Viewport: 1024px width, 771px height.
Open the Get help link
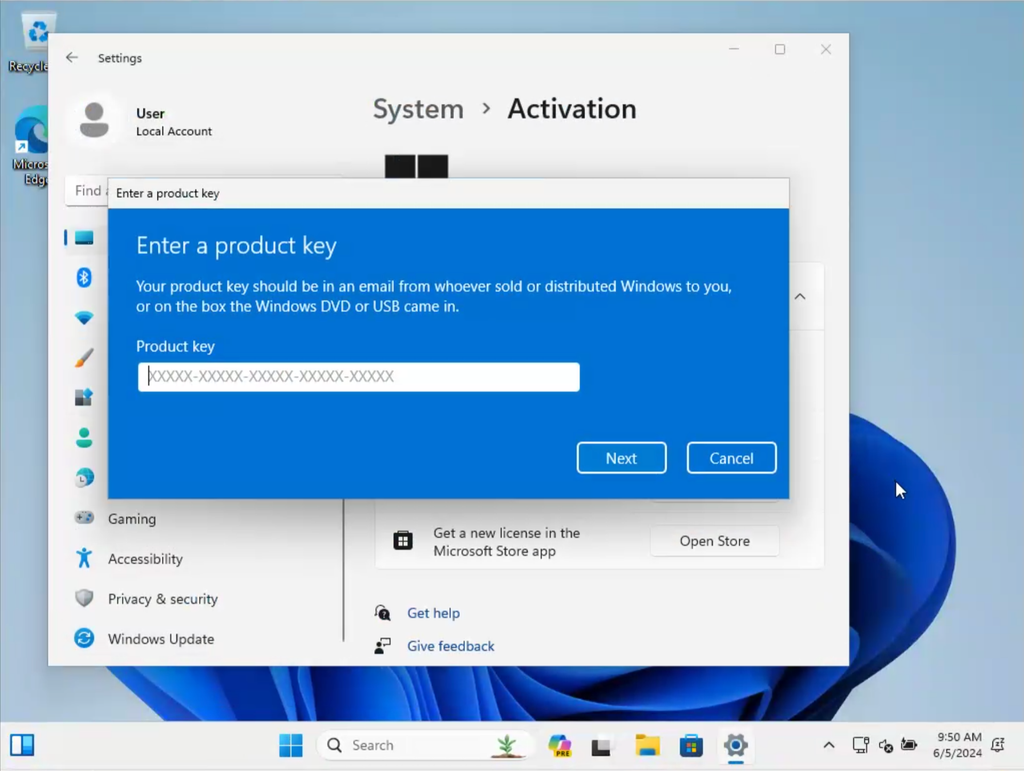click(433, 613)
